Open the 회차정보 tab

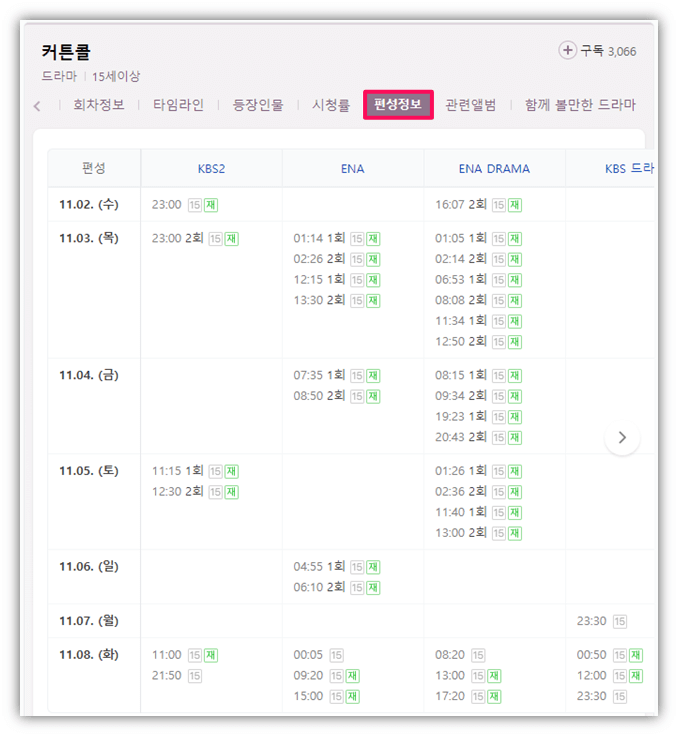tap(99, 105)
